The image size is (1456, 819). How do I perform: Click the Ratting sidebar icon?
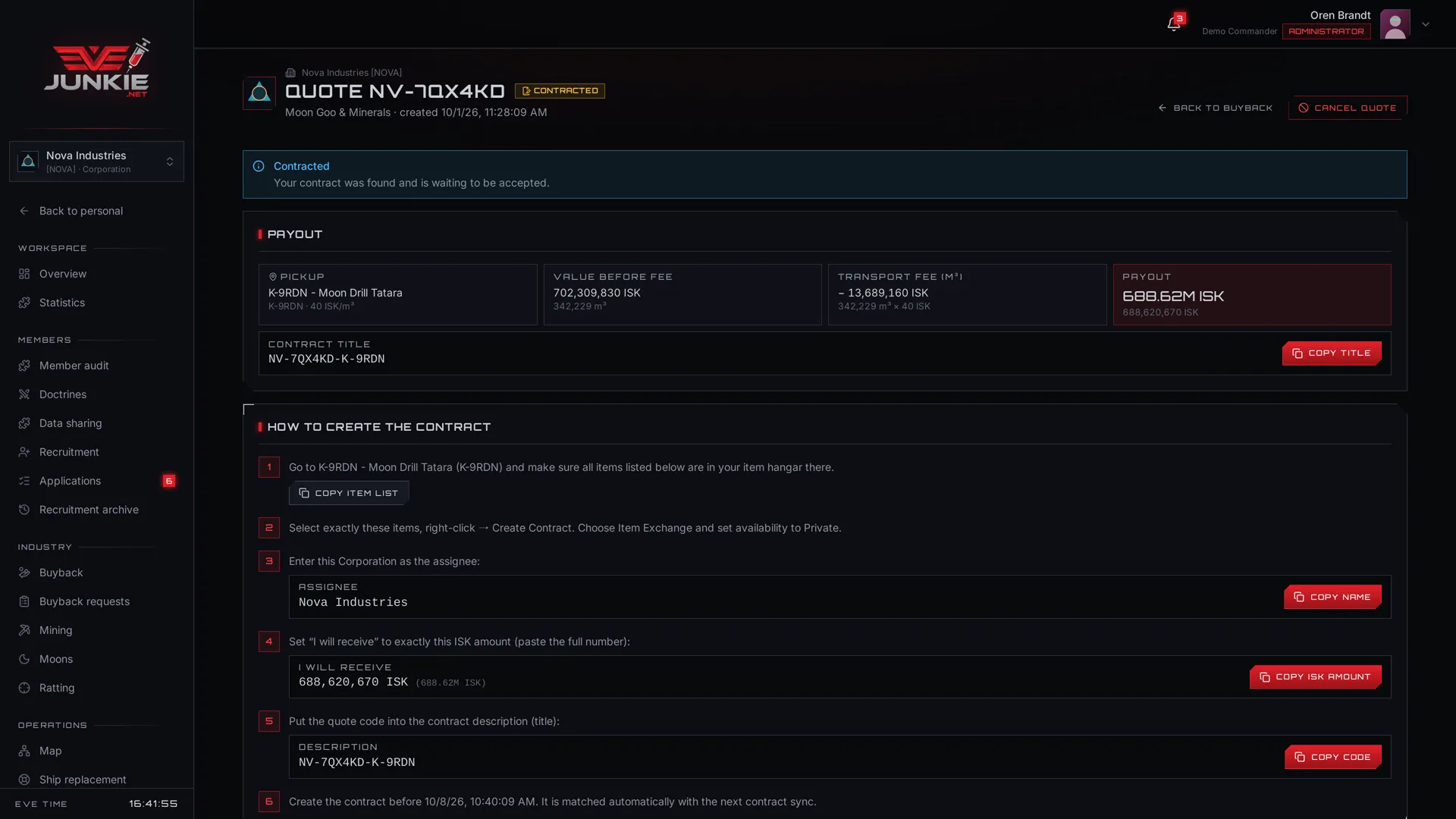pos(24,688)
